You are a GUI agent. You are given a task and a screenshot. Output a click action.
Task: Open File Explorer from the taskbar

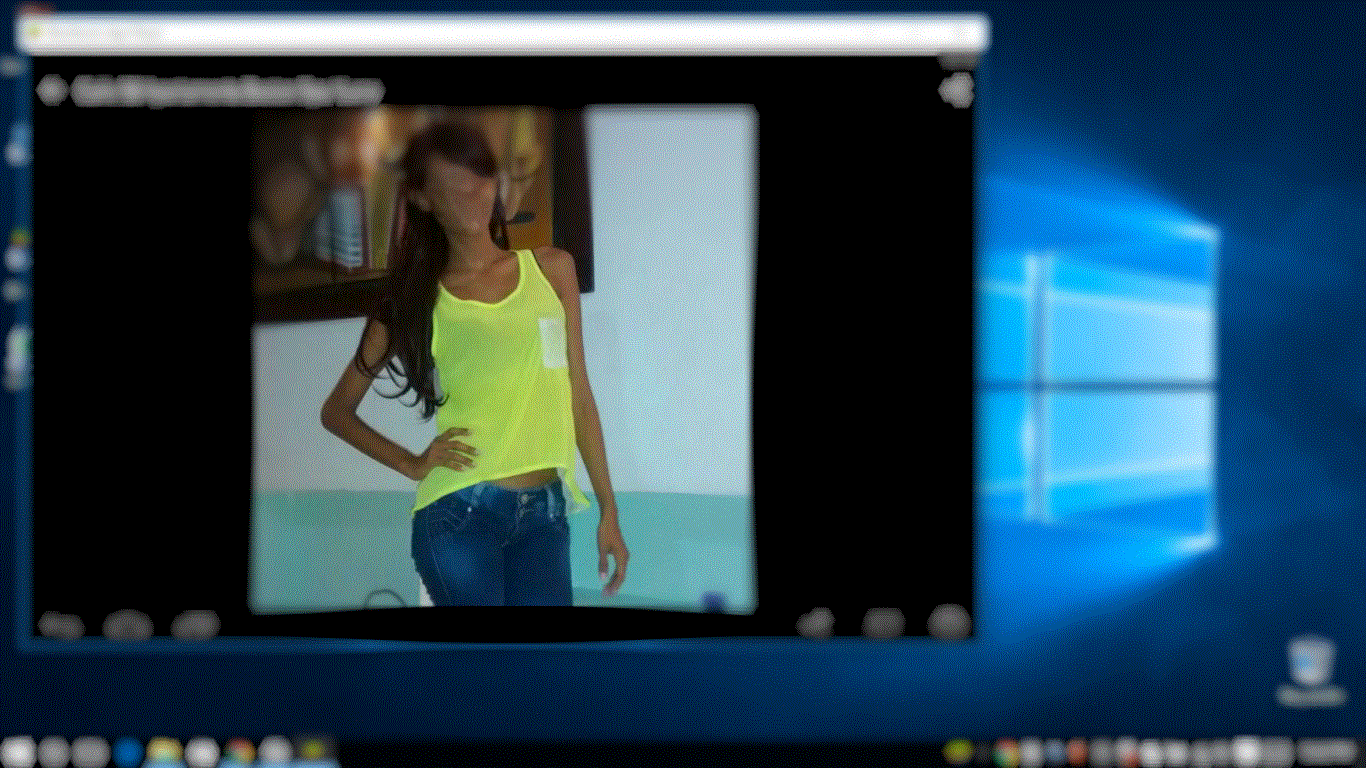(164, 750)
